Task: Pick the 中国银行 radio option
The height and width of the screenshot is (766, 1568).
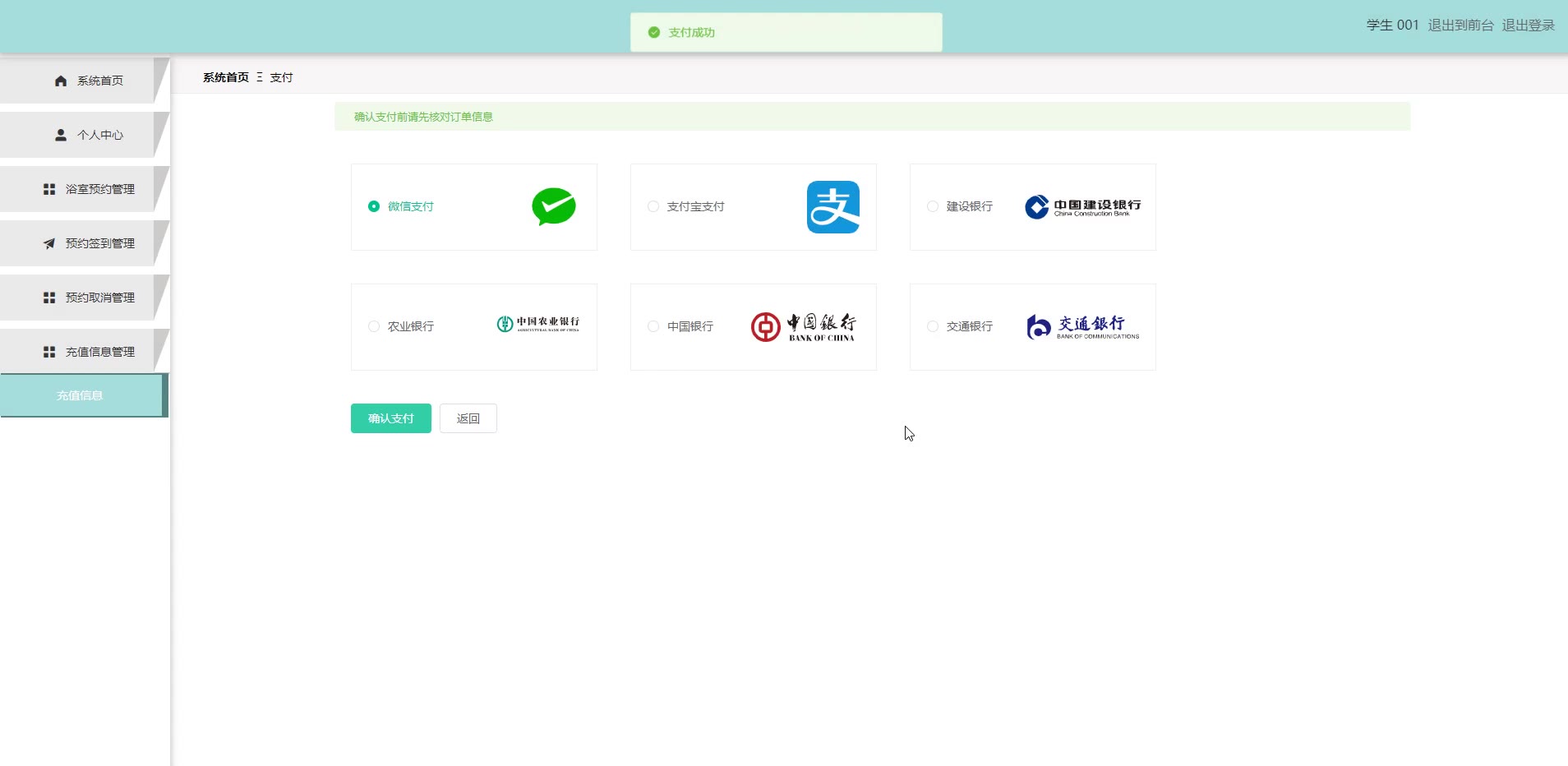Action: (653, 326)
